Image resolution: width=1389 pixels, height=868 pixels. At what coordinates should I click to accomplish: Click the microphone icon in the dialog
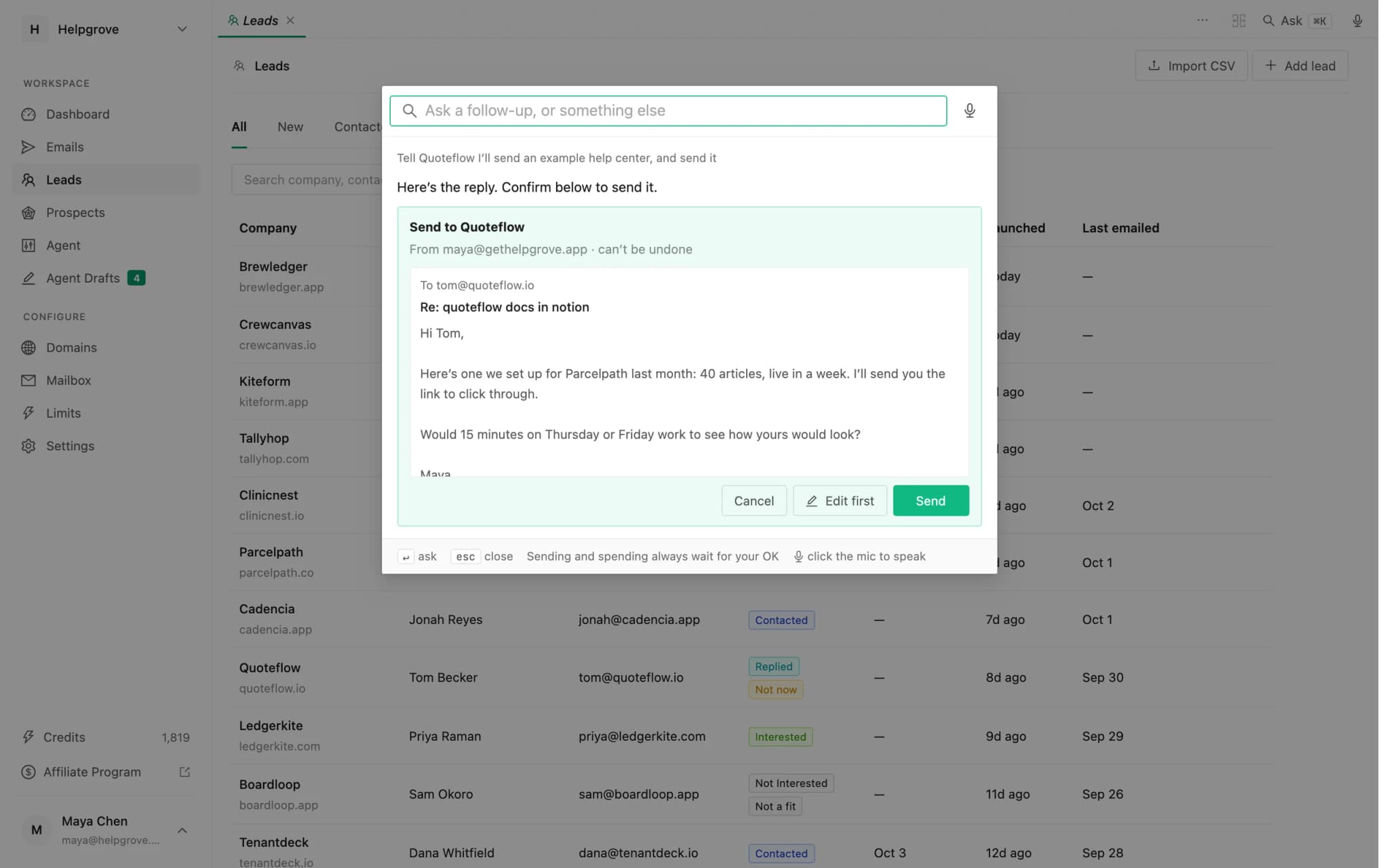point(969,111)
